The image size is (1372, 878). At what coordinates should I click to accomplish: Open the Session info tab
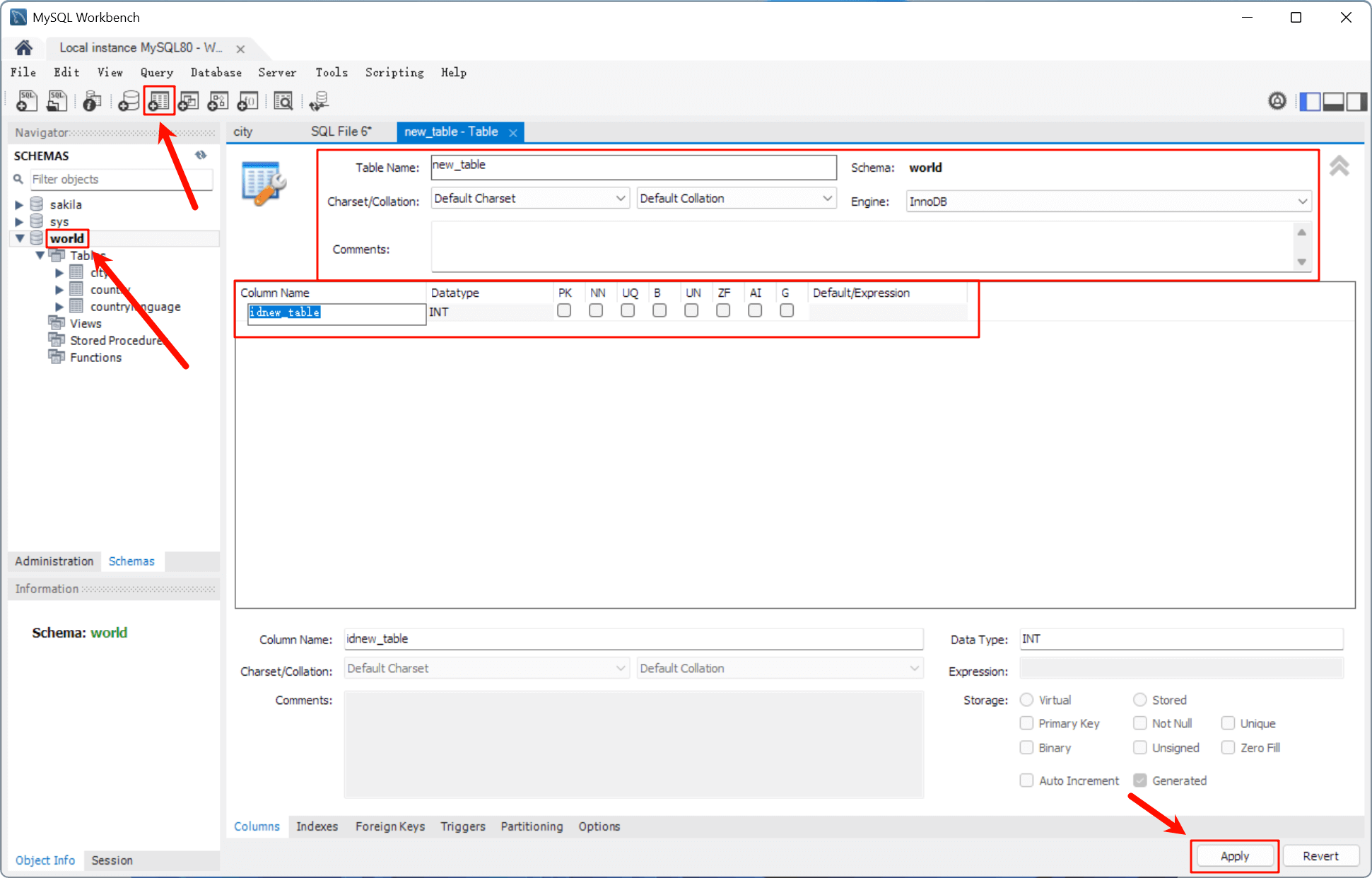click(x=112, y=860)
